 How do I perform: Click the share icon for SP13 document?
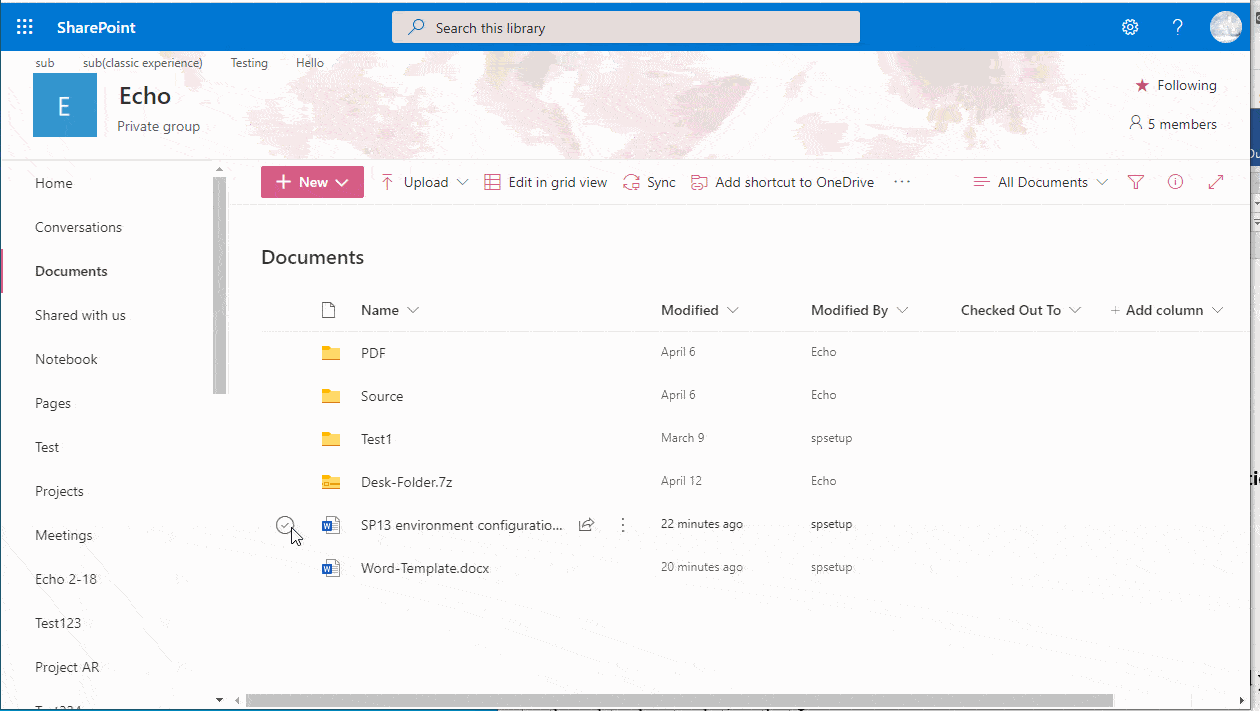[x=587, y=524]
